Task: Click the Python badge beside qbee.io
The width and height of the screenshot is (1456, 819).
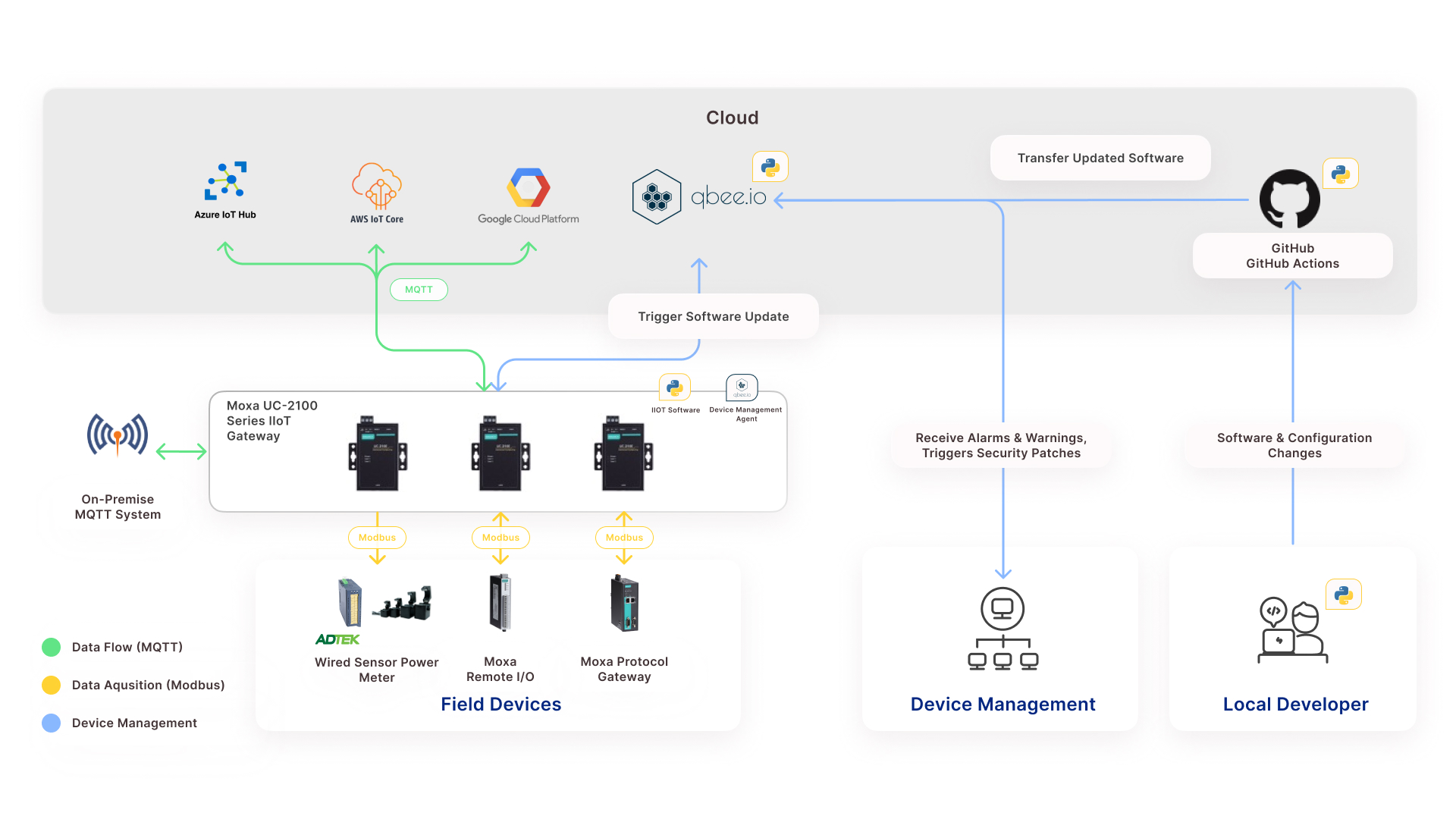Action: 770,167
